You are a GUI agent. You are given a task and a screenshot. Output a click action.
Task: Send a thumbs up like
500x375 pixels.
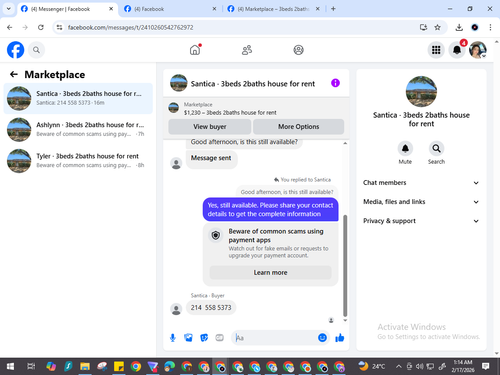click(340, 338)
